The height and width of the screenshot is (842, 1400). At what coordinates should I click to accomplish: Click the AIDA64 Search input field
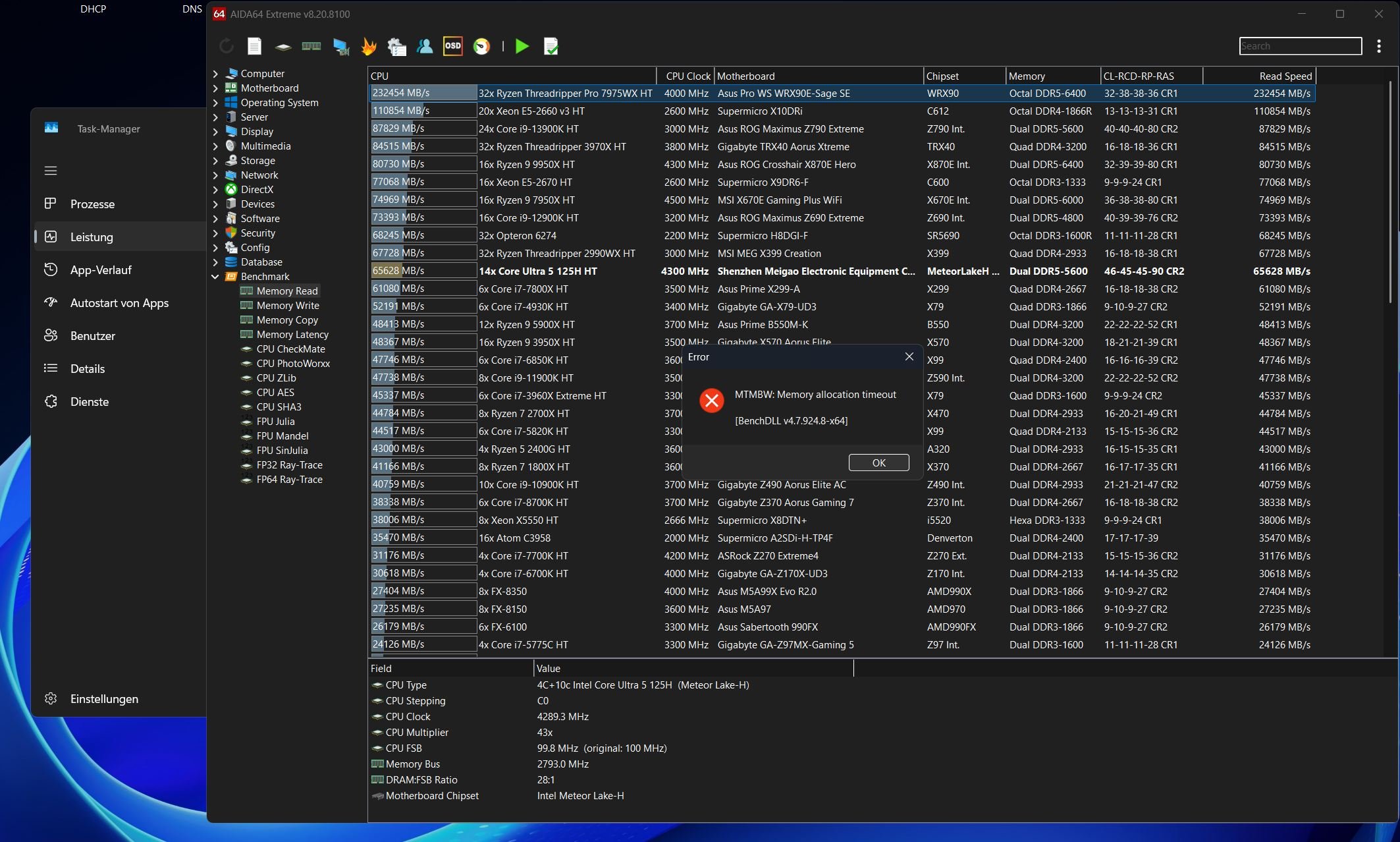click(1300, 46)
